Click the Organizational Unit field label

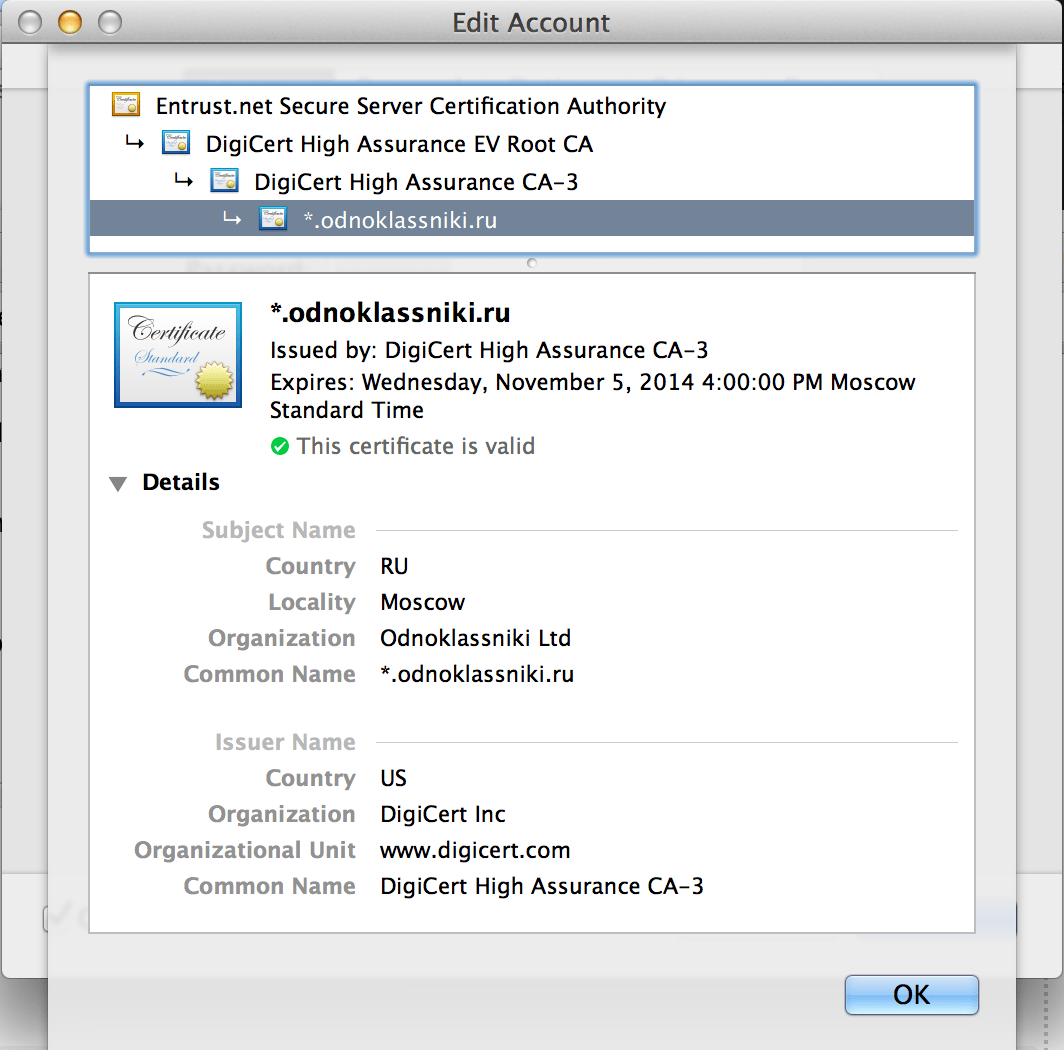pos(244,850)
